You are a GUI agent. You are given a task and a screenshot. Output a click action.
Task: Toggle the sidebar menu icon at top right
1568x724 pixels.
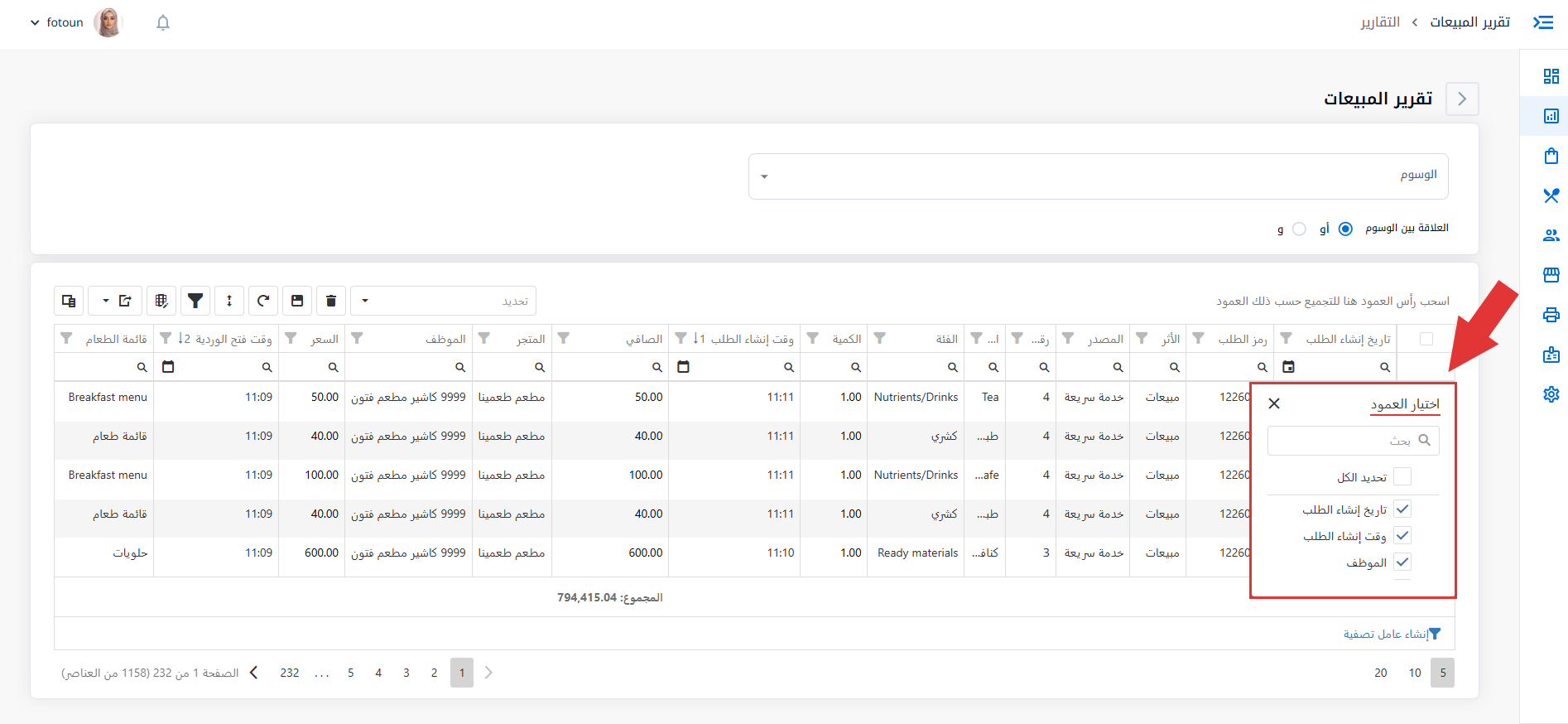click(x=1543, y=22)
